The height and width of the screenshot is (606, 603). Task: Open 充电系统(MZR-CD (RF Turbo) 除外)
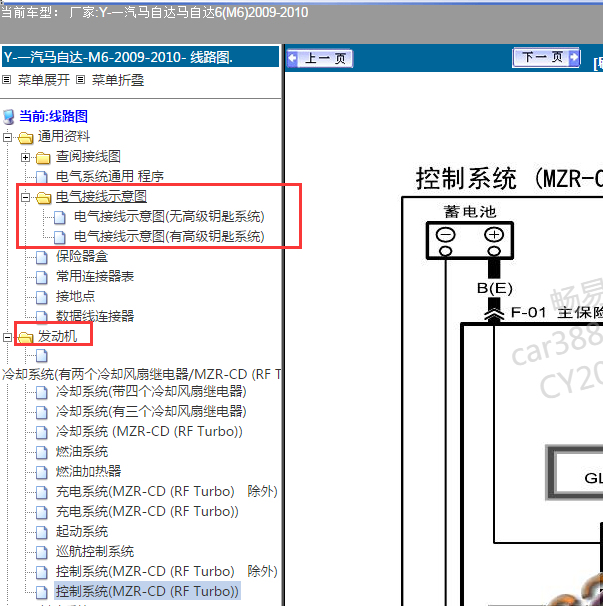(167, 491)
